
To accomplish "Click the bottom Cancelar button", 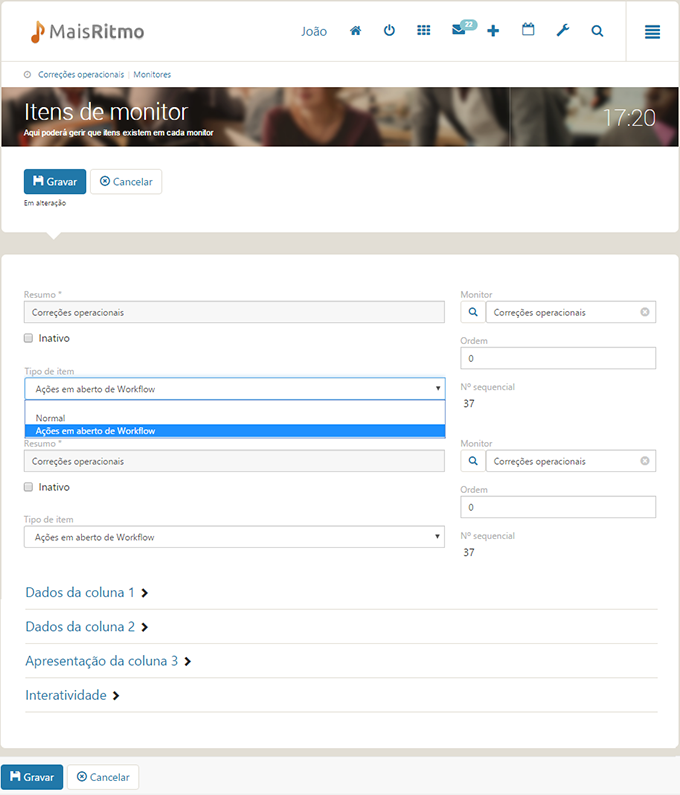I will [103, 777].
